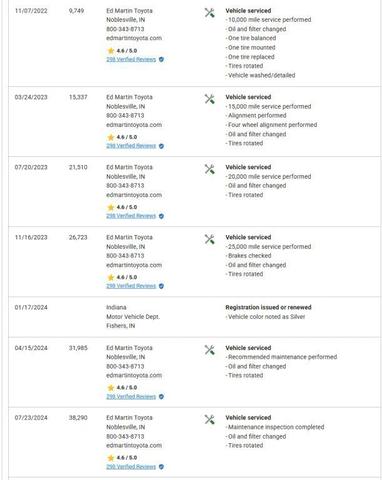The image size is (382, 480).
Task: Open Verified Reviews link for 11/16/2023 entry
Action: [131, 286]
